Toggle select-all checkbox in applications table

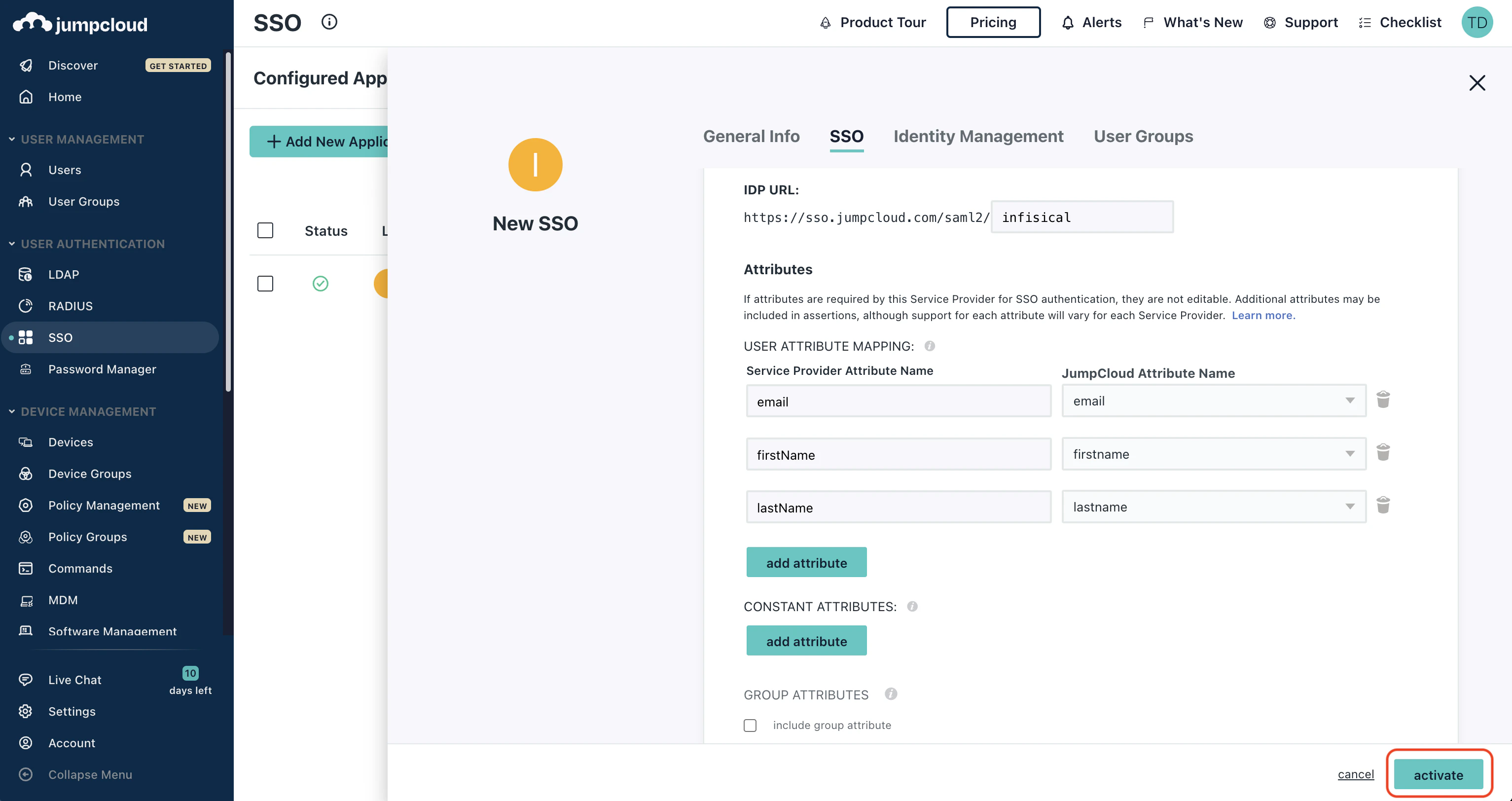pos(265,231)
